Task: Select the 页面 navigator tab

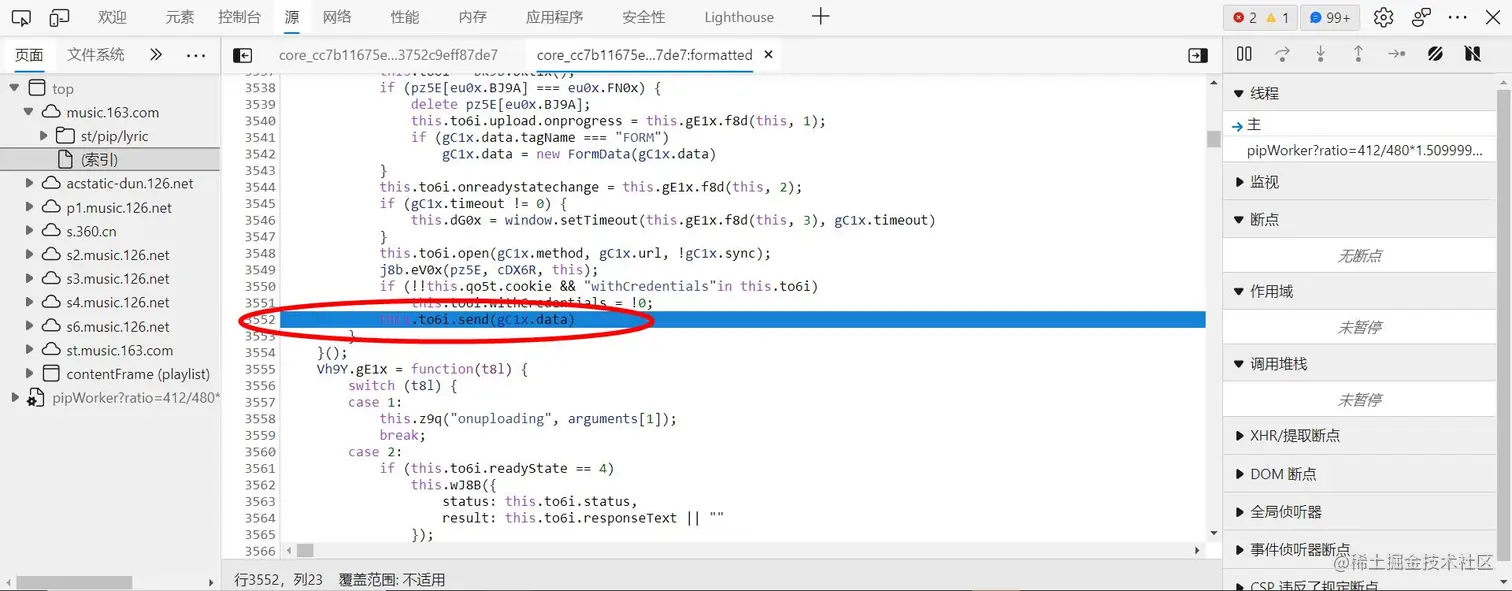Action: pyautogui.click(x=29, y=55)
